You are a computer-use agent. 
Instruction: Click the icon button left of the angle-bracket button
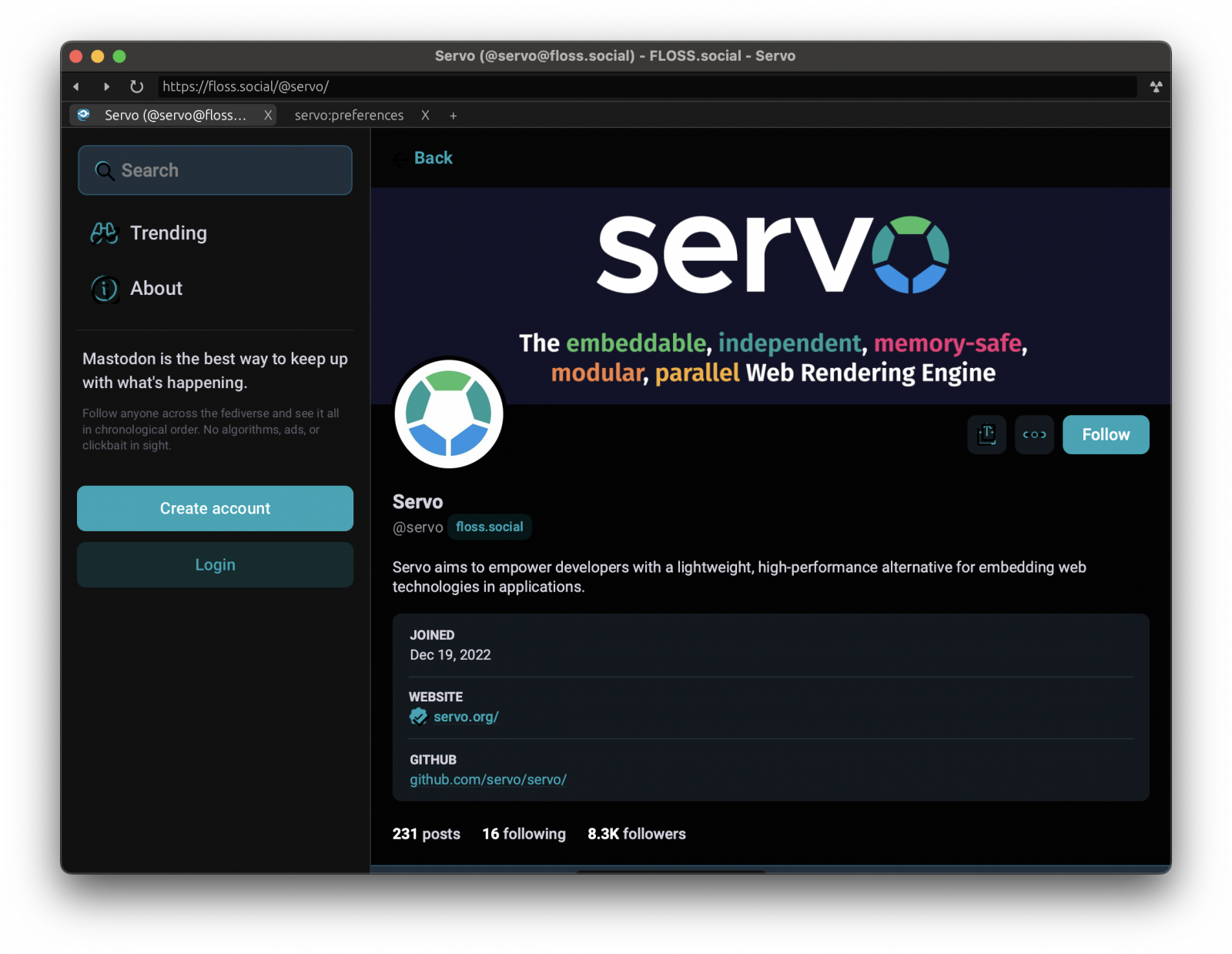coord(986,435)
